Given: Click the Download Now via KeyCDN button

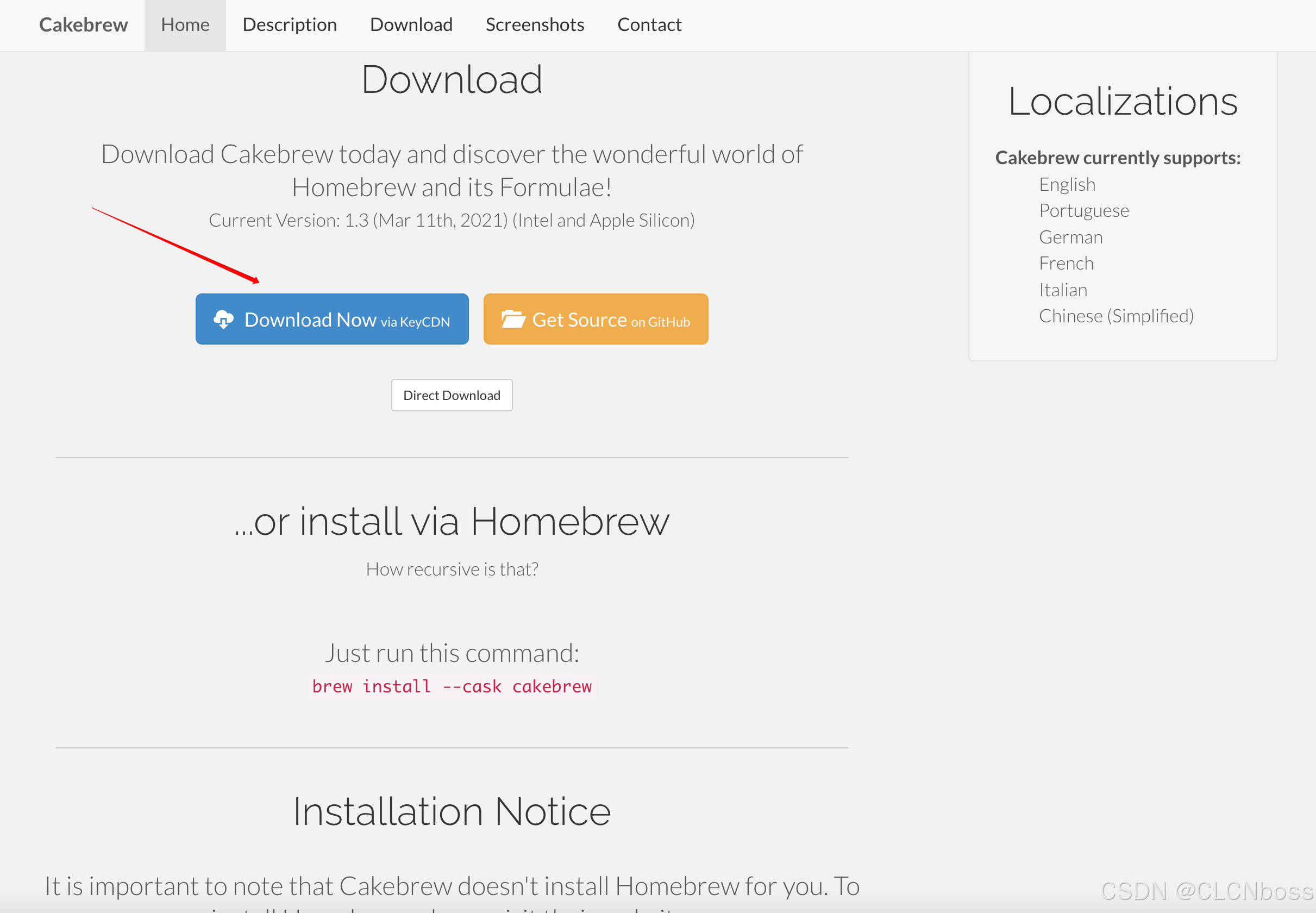Looking at the screenshot, I should 333,319.
